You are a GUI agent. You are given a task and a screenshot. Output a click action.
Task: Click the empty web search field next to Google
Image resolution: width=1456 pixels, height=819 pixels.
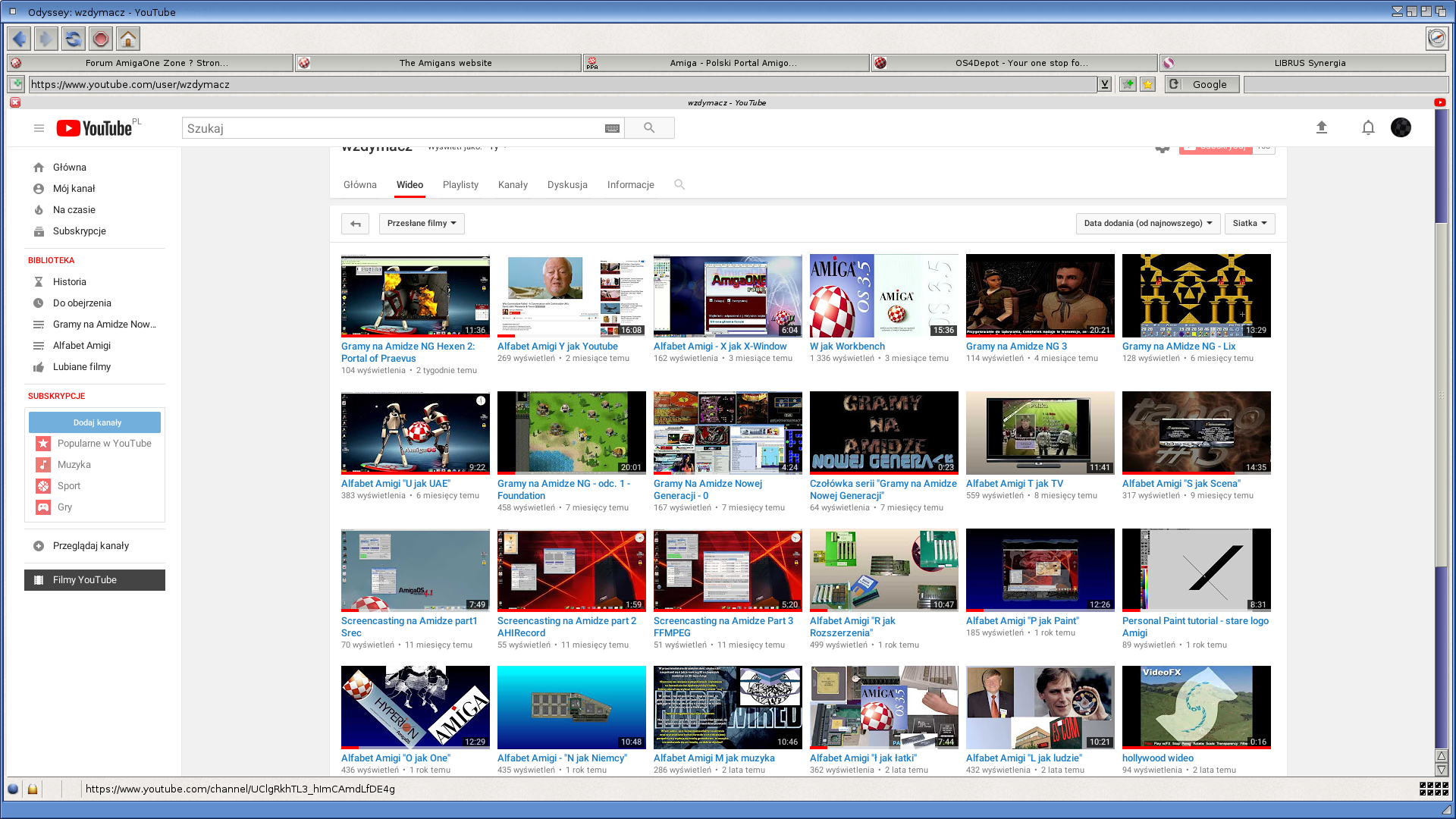[1346, 84]
